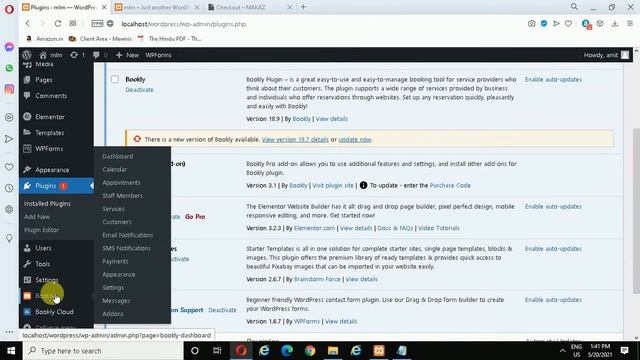The image size is (640, 360).
Task: View version 19.7 details link
Action: tap(295, 140)
